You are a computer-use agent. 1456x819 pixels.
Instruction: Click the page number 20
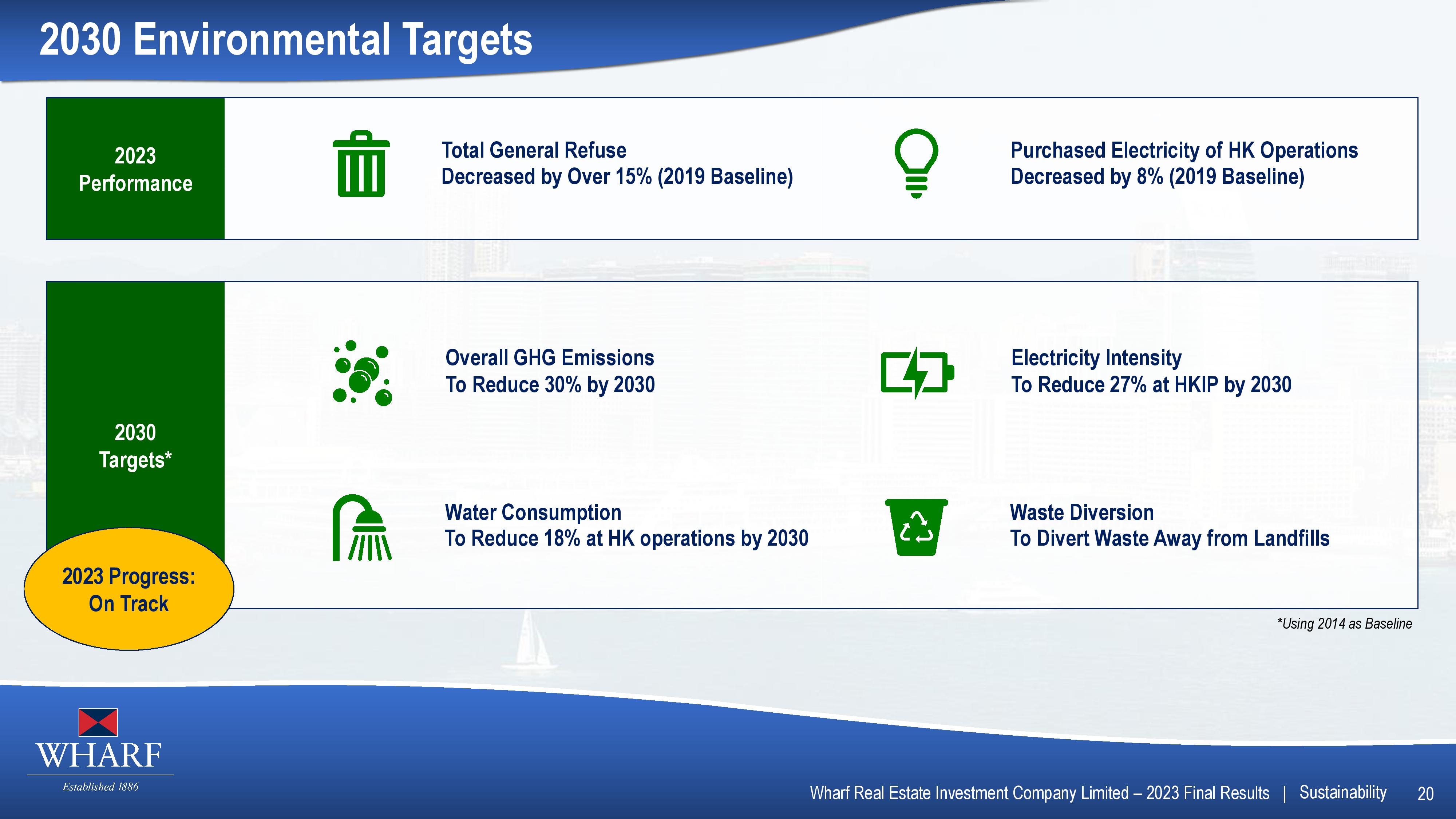tap(1425, 794)
